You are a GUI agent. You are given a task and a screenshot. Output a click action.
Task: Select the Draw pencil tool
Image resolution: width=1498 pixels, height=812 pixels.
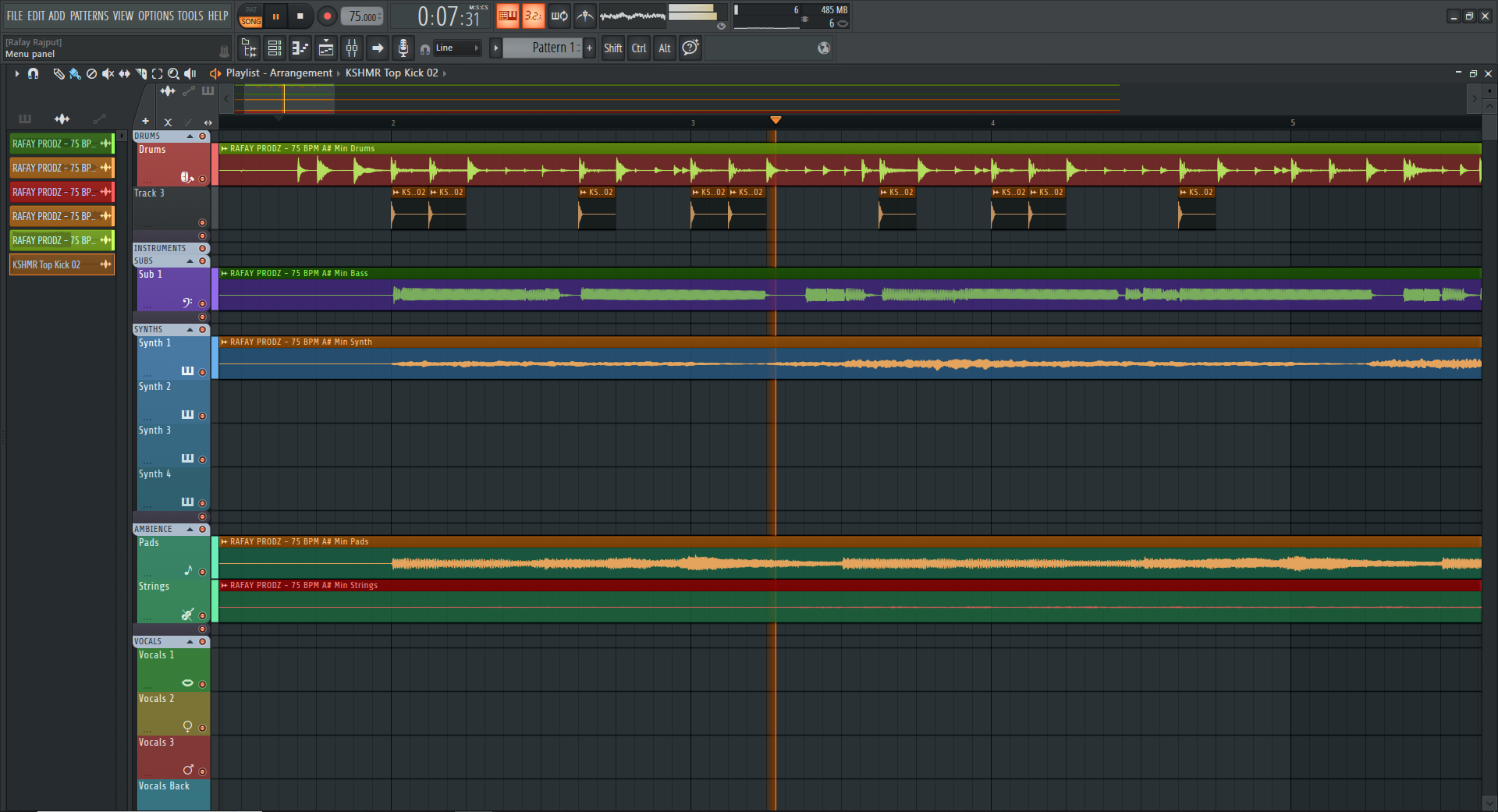pyautogui.click(x=59, y=73)
